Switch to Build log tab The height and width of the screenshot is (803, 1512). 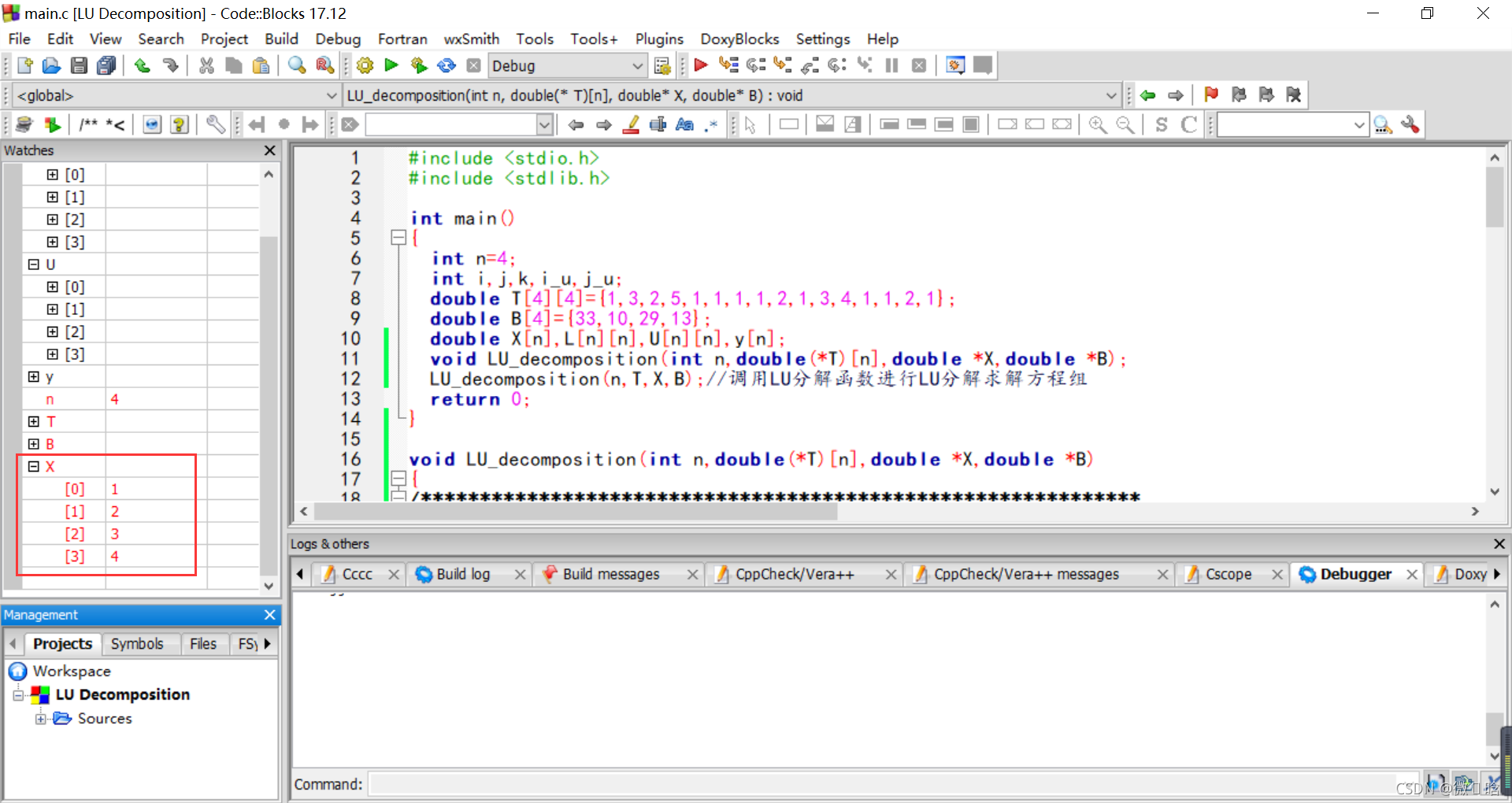pyautogui.click(x=463, y=575)
